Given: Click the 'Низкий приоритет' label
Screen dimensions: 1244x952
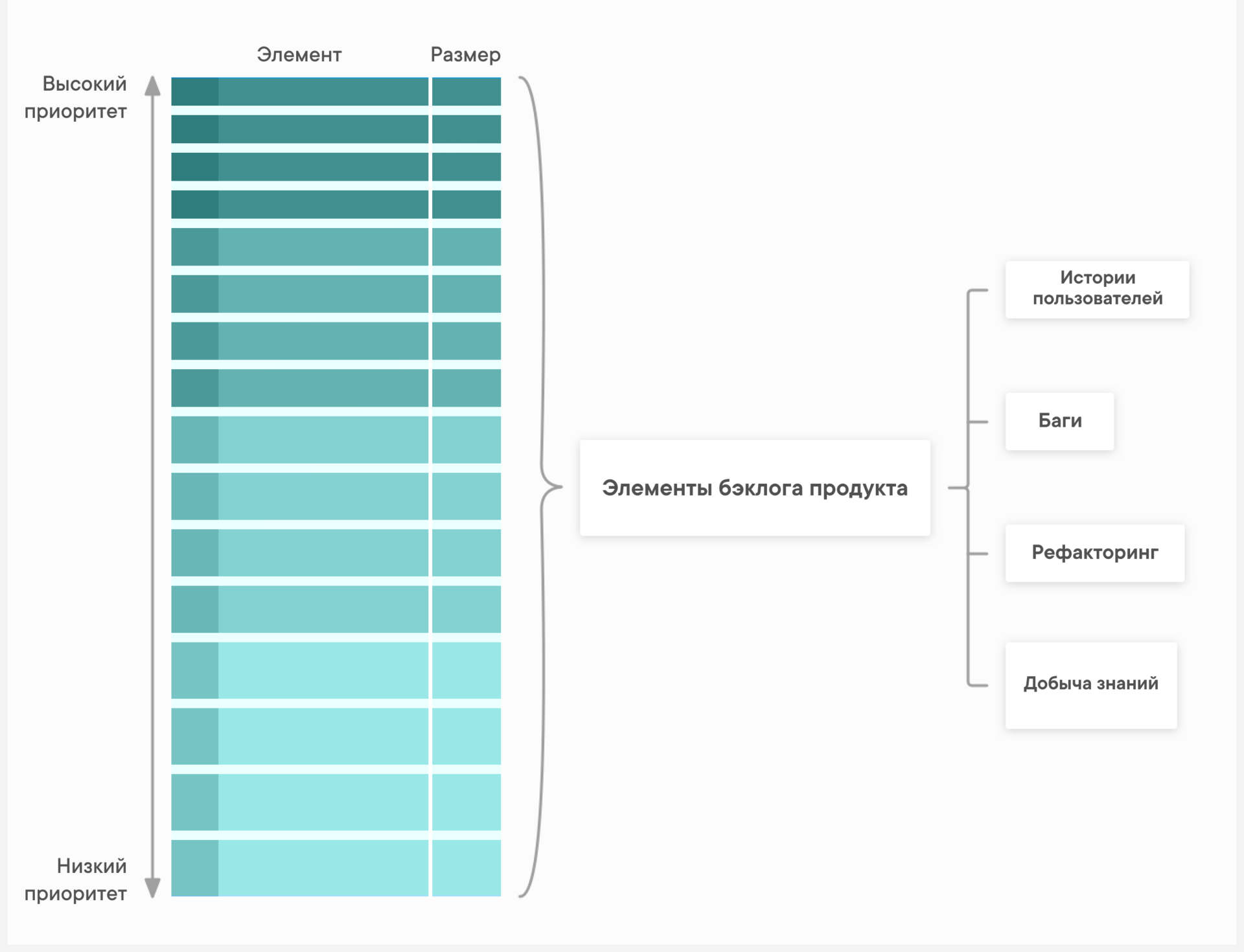Looking at the screenshot, I should 76,879.
